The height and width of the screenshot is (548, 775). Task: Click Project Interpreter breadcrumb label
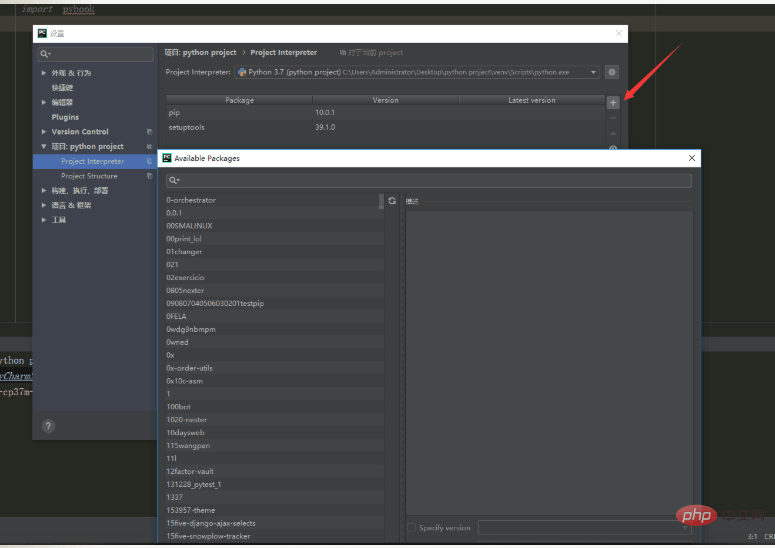pyautogui.click(x=284, y=52)
